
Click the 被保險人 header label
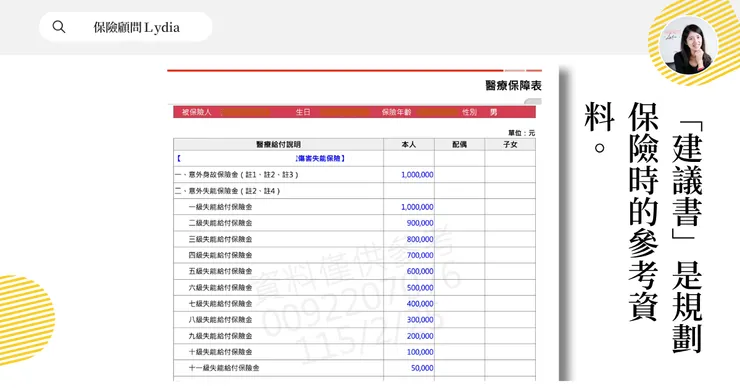pyautogui.click(x=196, y=112)
